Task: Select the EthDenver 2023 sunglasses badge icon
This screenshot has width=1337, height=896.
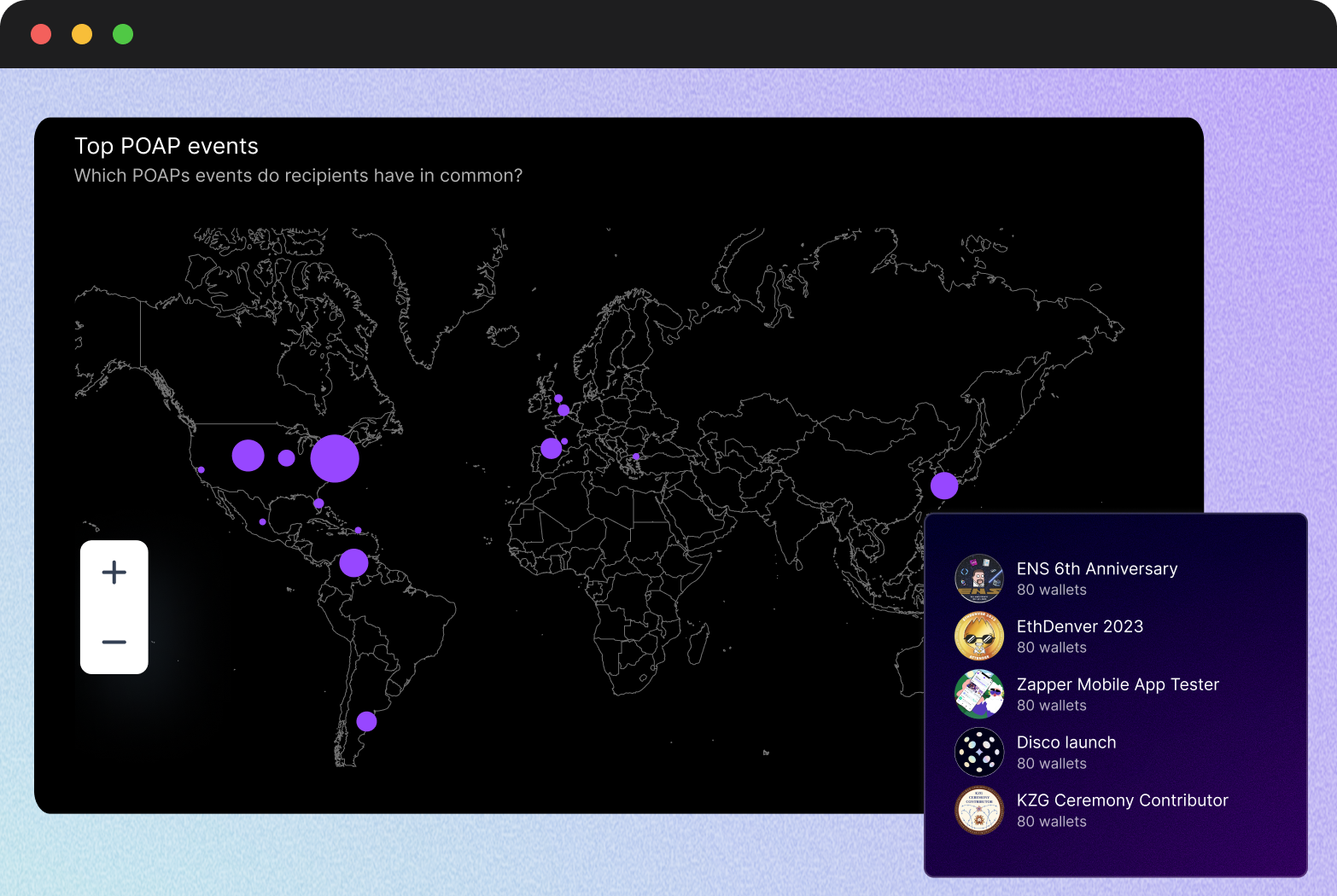Action: (979, 636)
